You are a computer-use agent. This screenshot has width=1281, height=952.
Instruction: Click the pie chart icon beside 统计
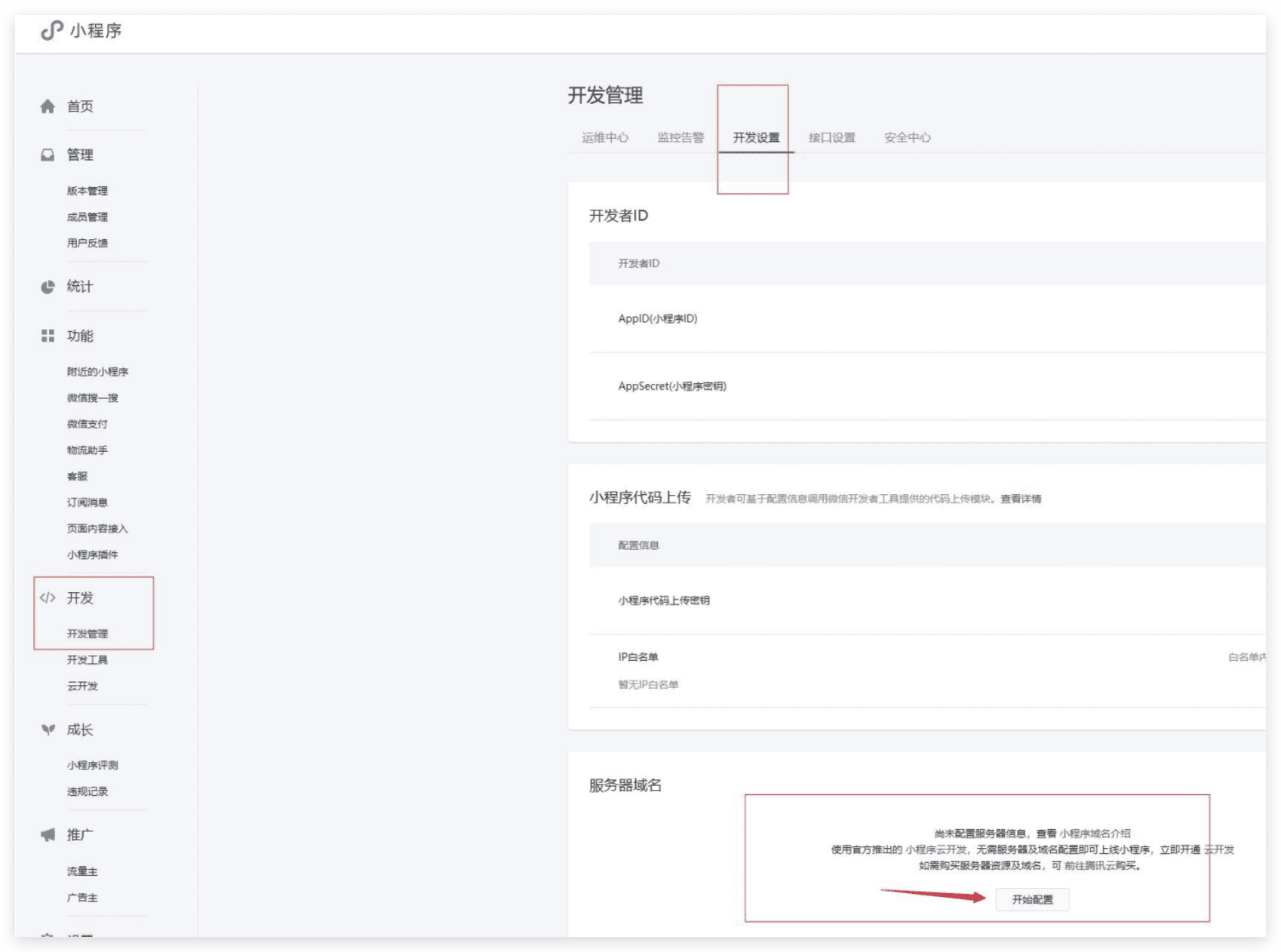pos(48,287)
